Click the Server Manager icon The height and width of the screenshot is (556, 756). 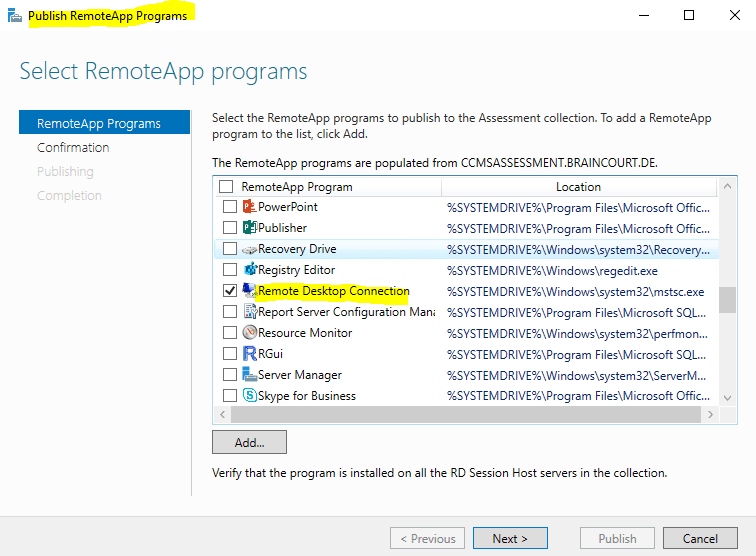tap(249, 375)
